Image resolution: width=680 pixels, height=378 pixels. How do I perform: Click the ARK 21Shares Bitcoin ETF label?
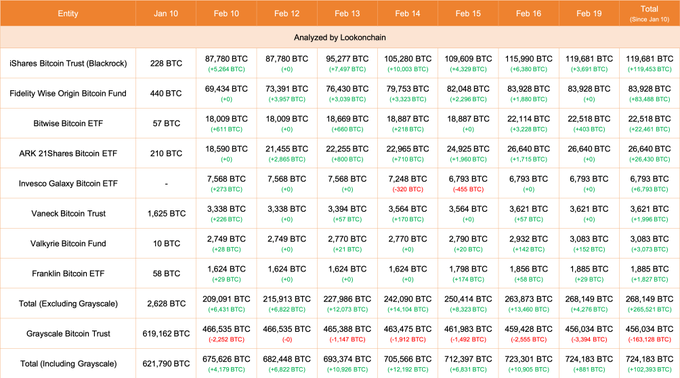click(x=68, y=153)
